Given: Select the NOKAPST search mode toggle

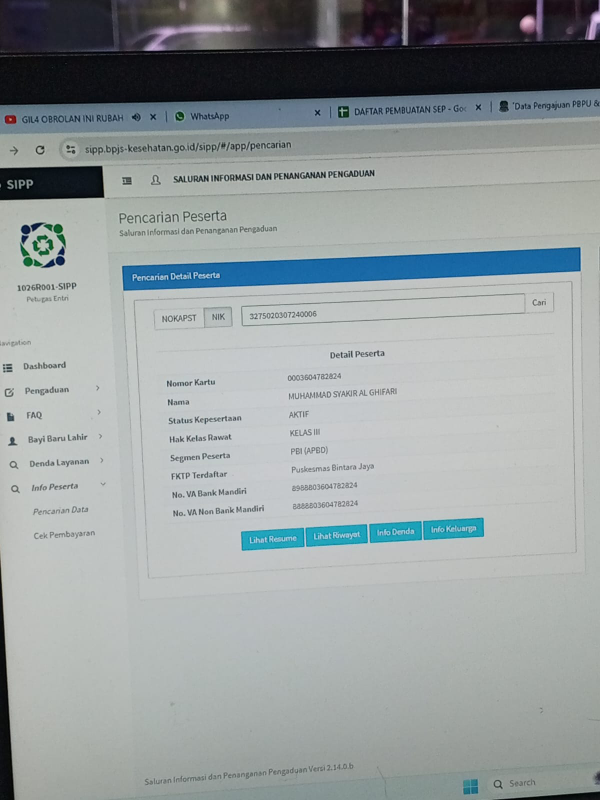Looking at the screenshot, I should pyautogui.click(x=179, y=318).
